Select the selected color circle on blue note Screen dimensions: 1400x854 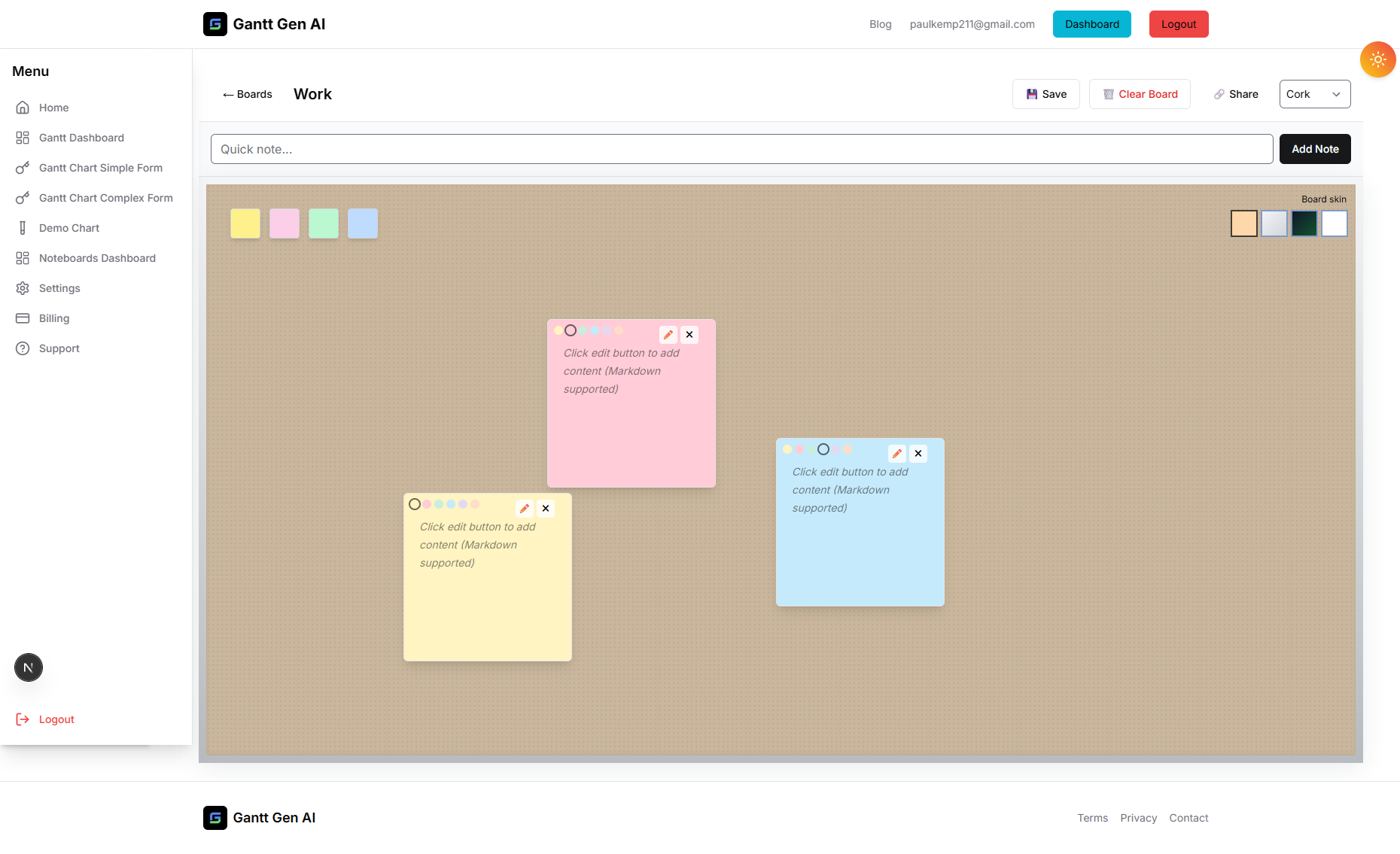click(x=823, y=449)
